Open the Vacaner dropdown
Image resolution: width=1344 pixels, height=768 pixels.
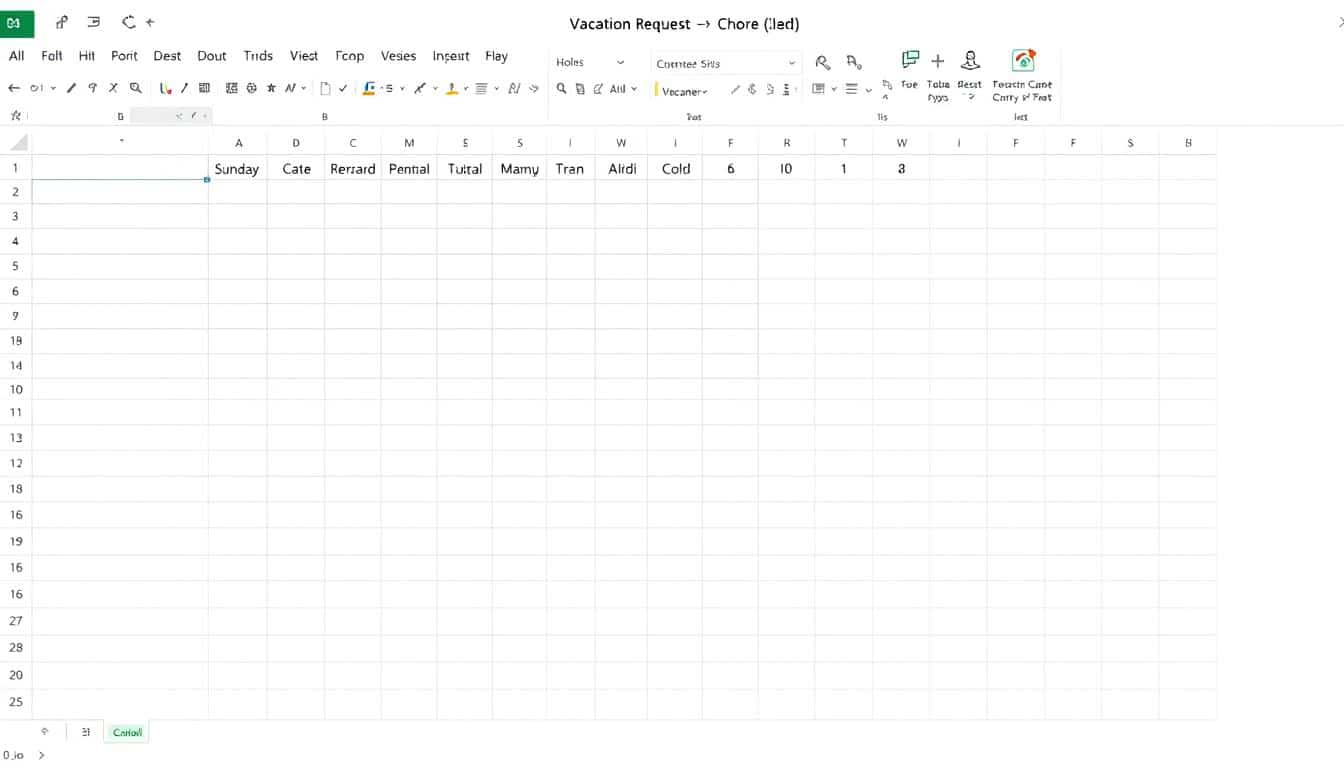click(x=684, y=91)
